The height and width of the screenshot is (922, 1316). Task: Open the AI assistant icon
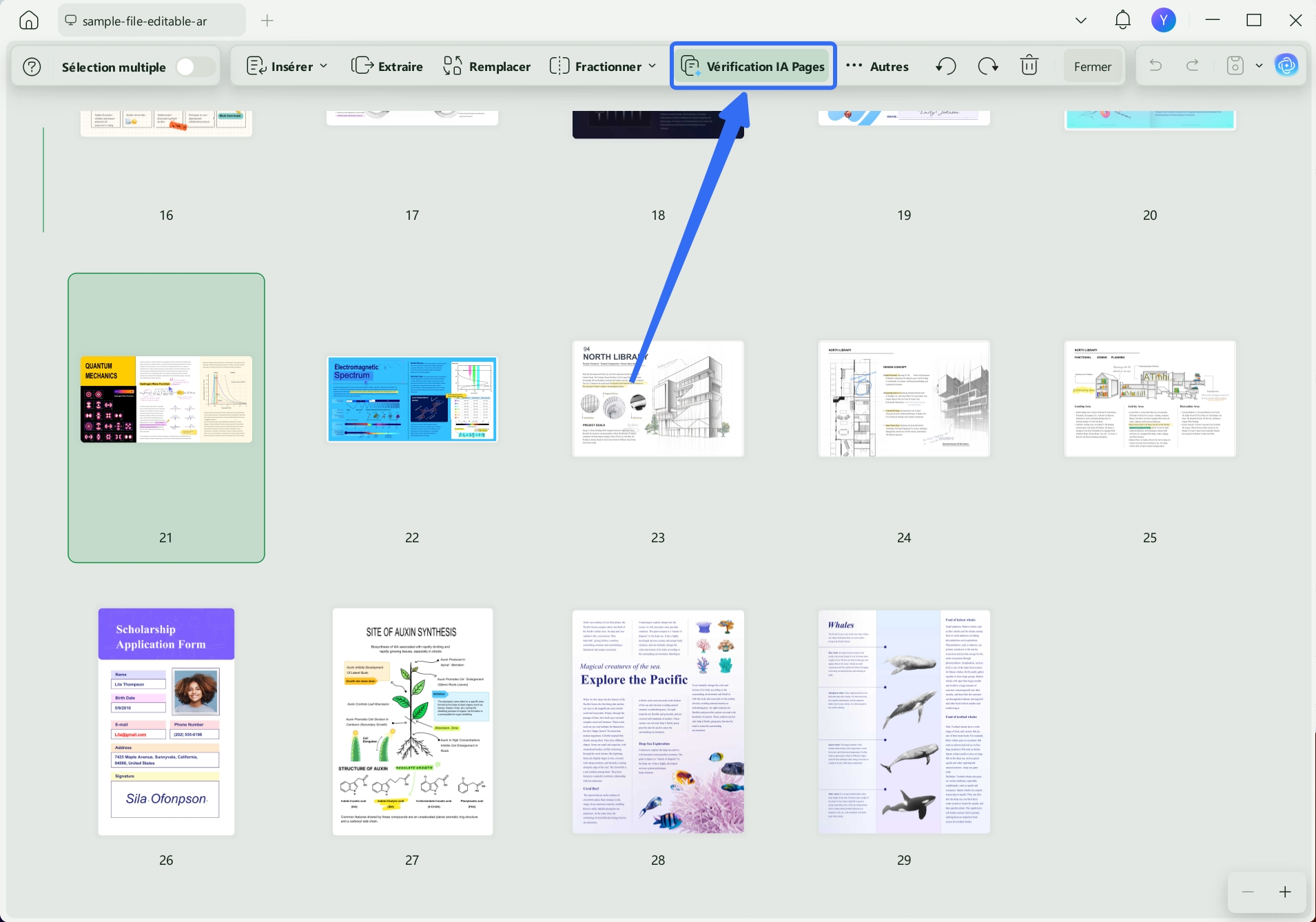tap(1286, 66)
